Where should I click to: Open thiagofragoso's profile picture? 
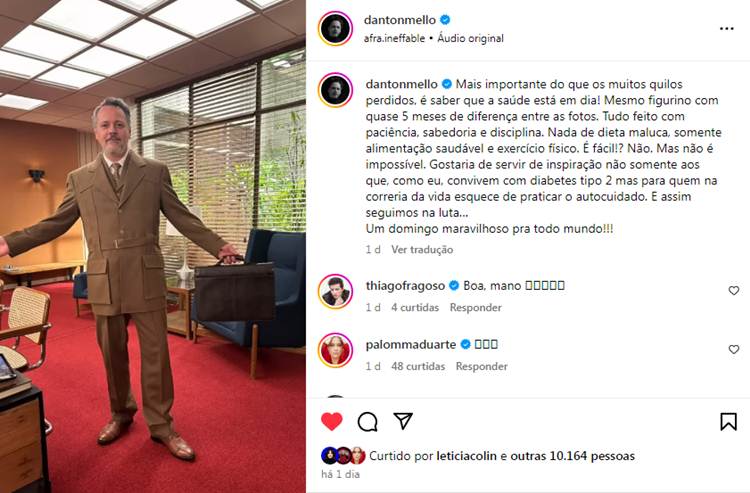pyautogui.click(x=335, y=292)
